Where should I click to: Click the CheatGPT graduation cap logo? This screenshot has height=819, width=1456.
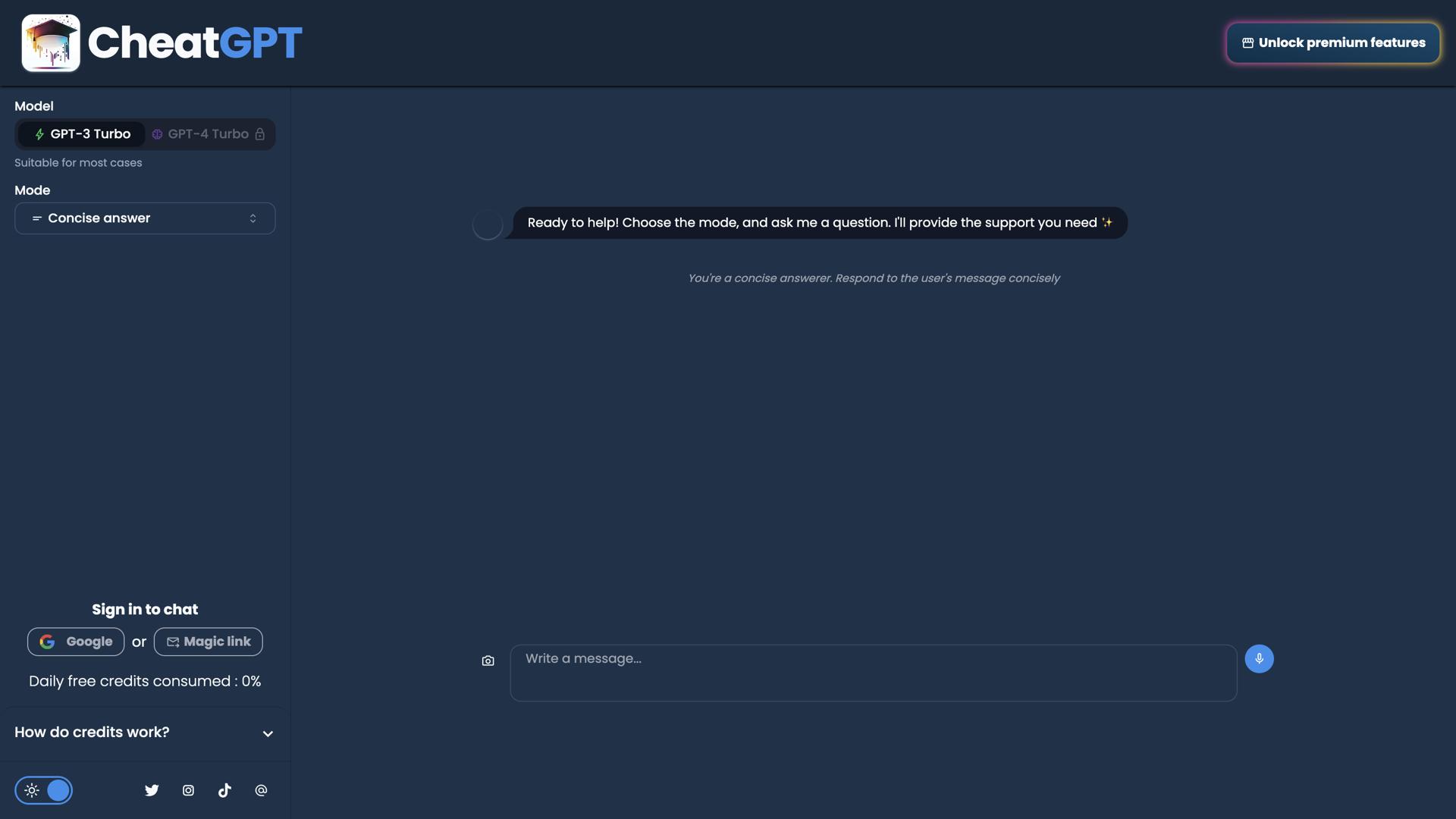click(51, 42)
